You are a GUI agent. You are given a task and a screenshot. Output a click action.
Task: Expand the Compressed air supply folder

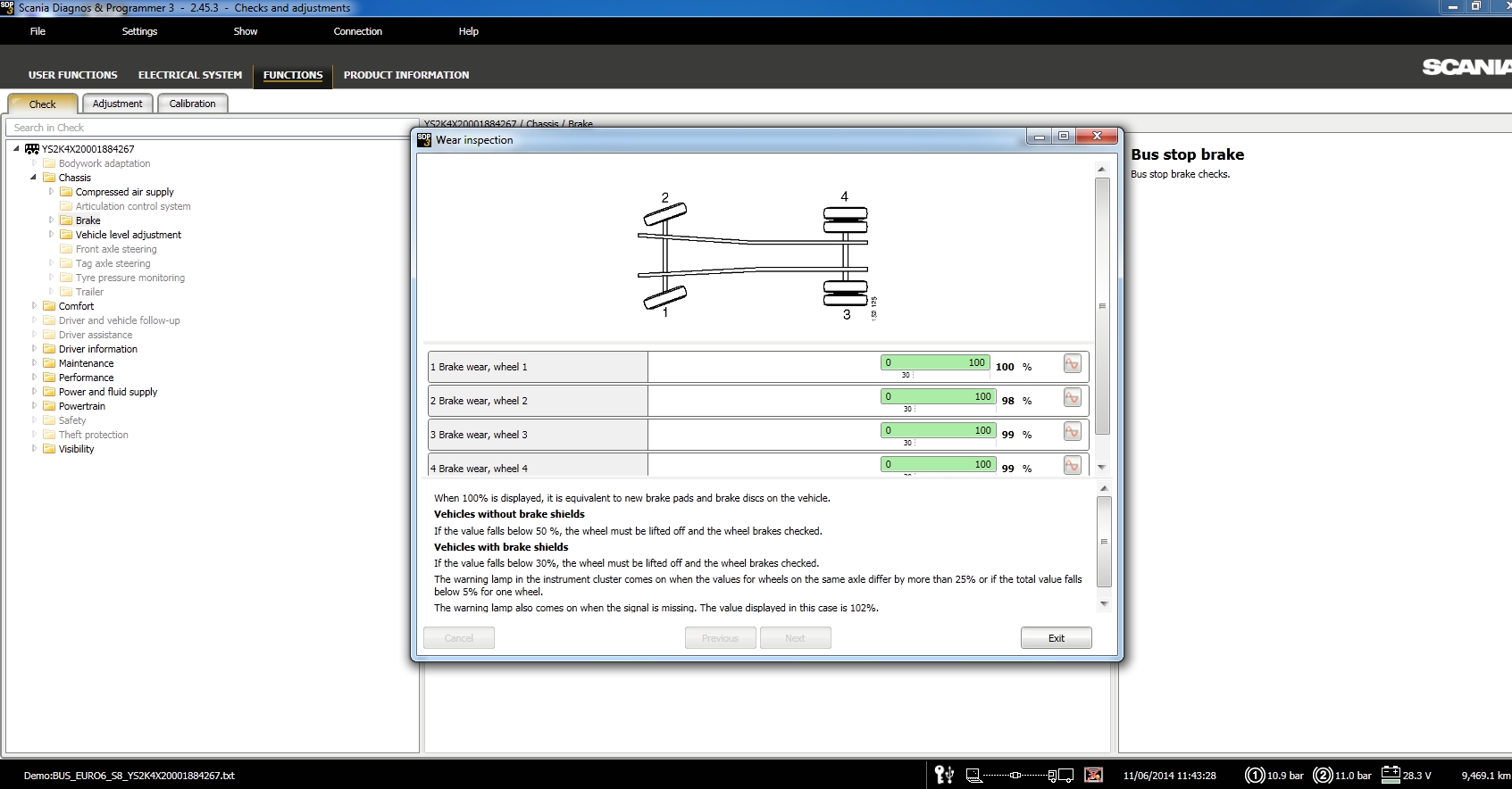click(51, 192)
